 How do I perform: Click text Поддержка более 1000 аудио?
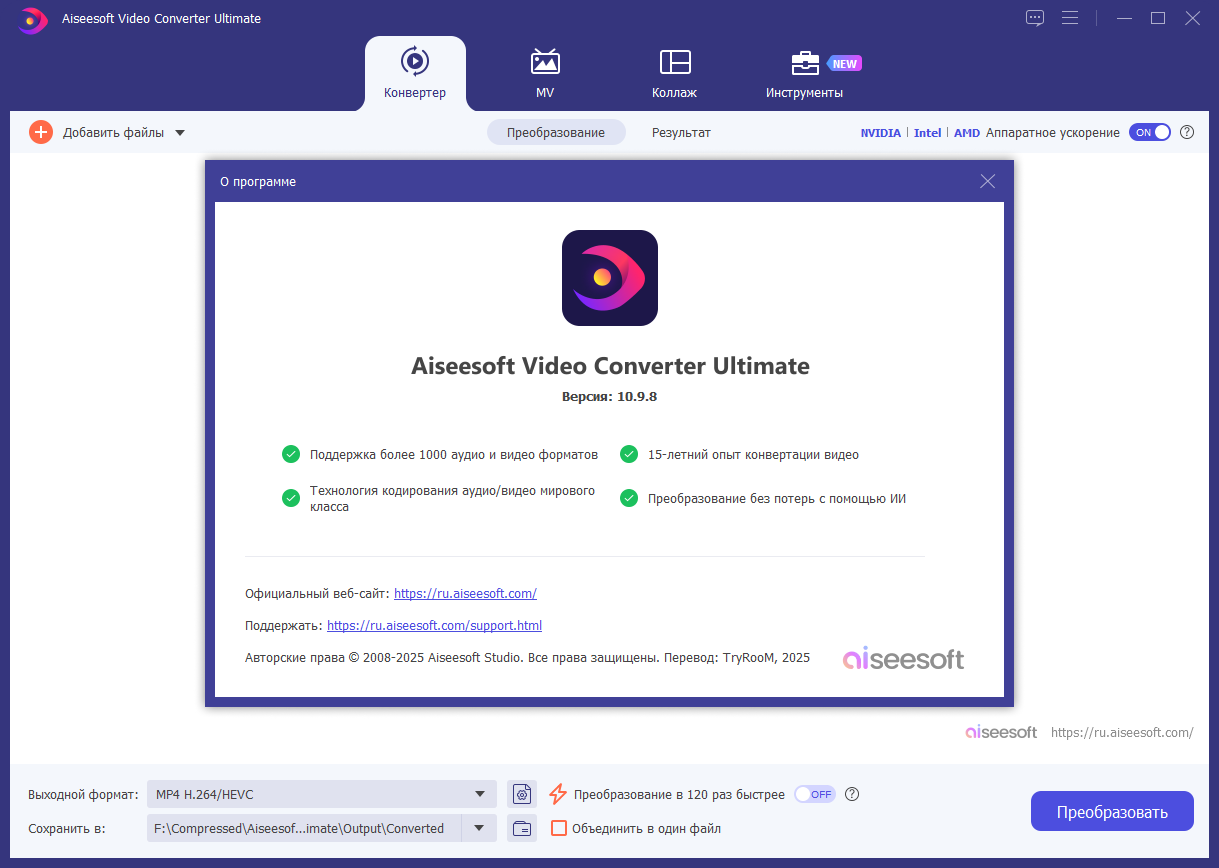pyautogui.click(x=454, y=454)
